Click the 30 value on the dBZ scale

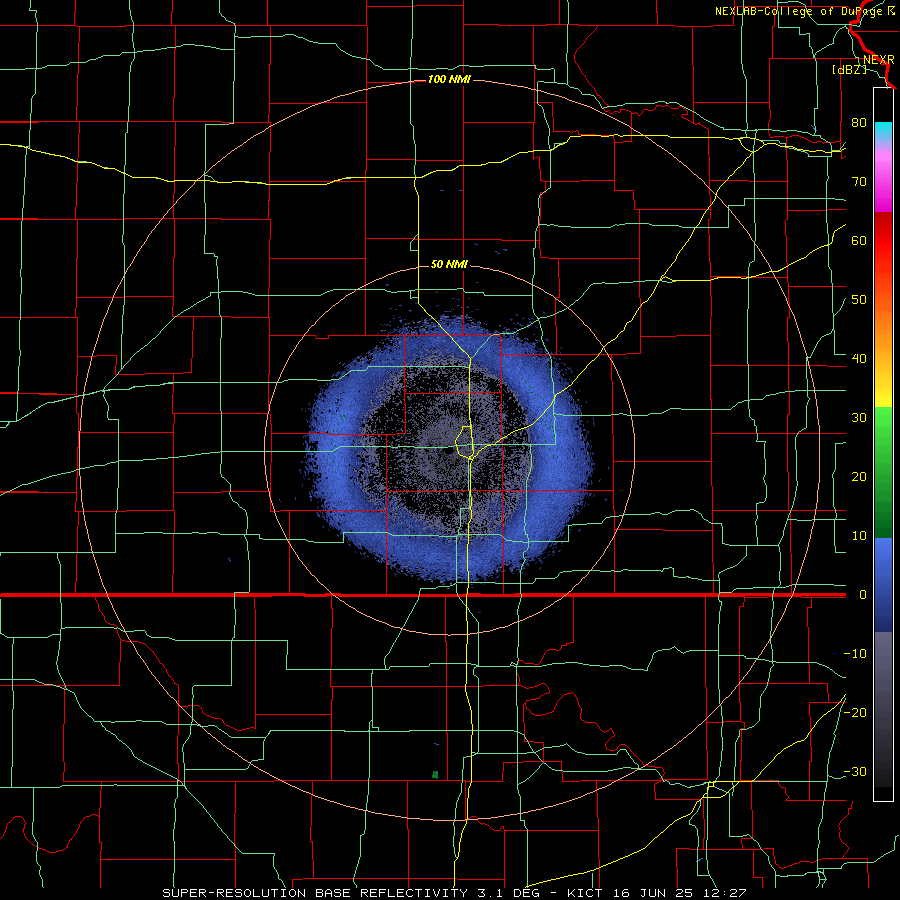pos(859,418)
